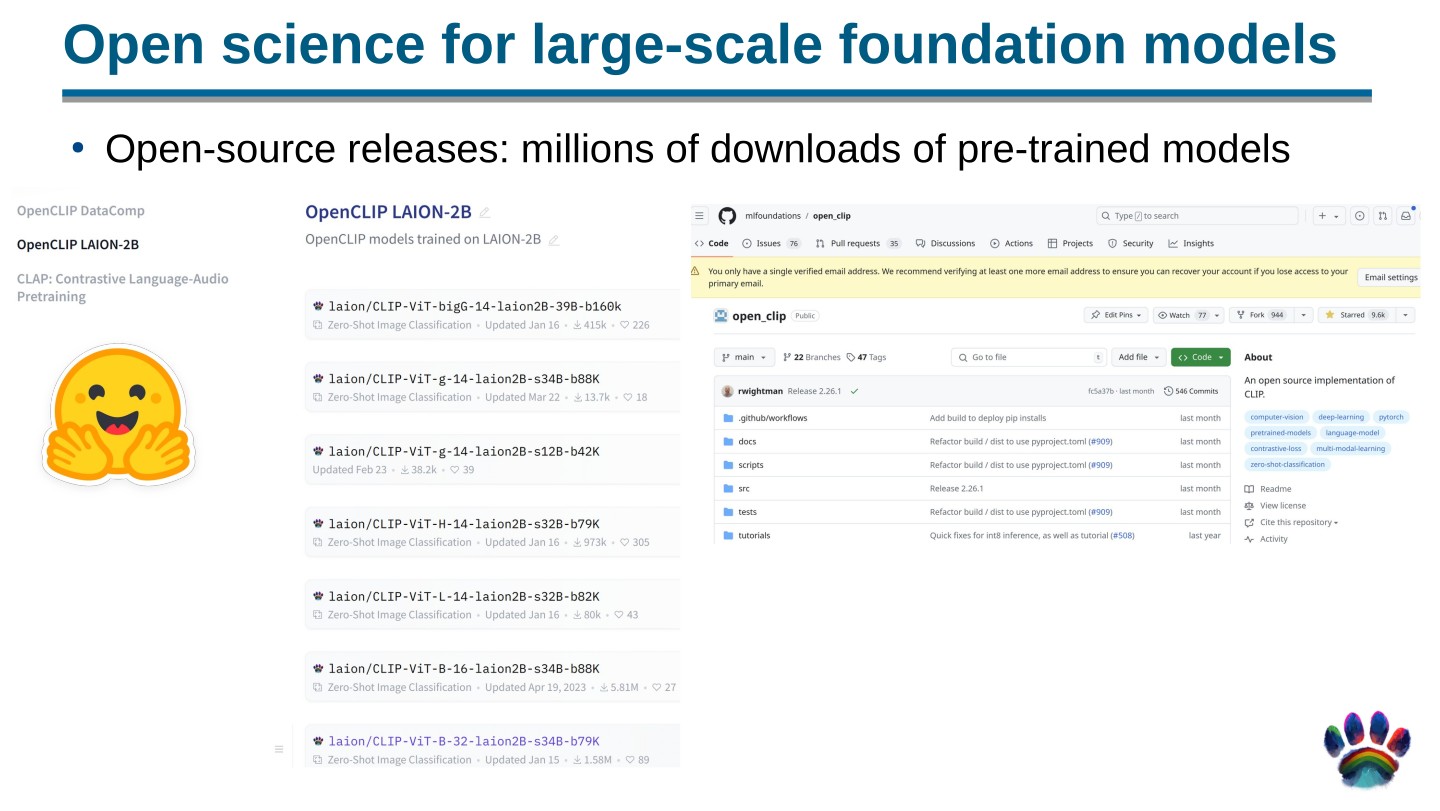
Task: Click the Hugging Face emoji logo
Action: (x=118, y=414)
